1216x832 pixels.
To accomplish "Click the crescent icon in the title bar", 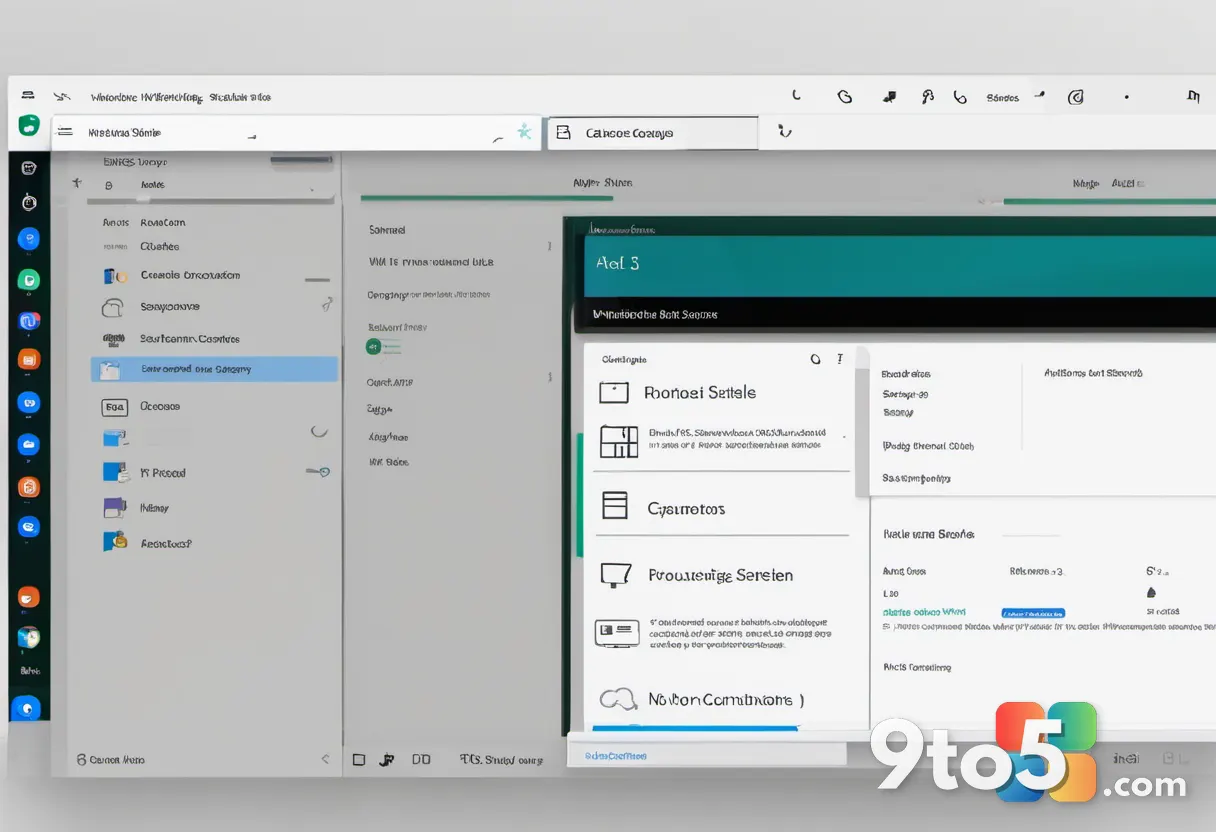I will click(x=796, y=96).
